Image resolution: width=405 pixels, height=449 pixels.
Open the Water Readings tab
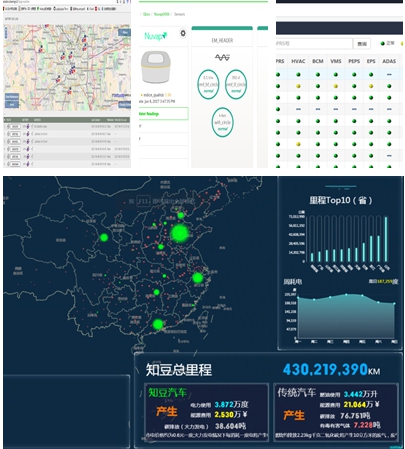point(163,114)
